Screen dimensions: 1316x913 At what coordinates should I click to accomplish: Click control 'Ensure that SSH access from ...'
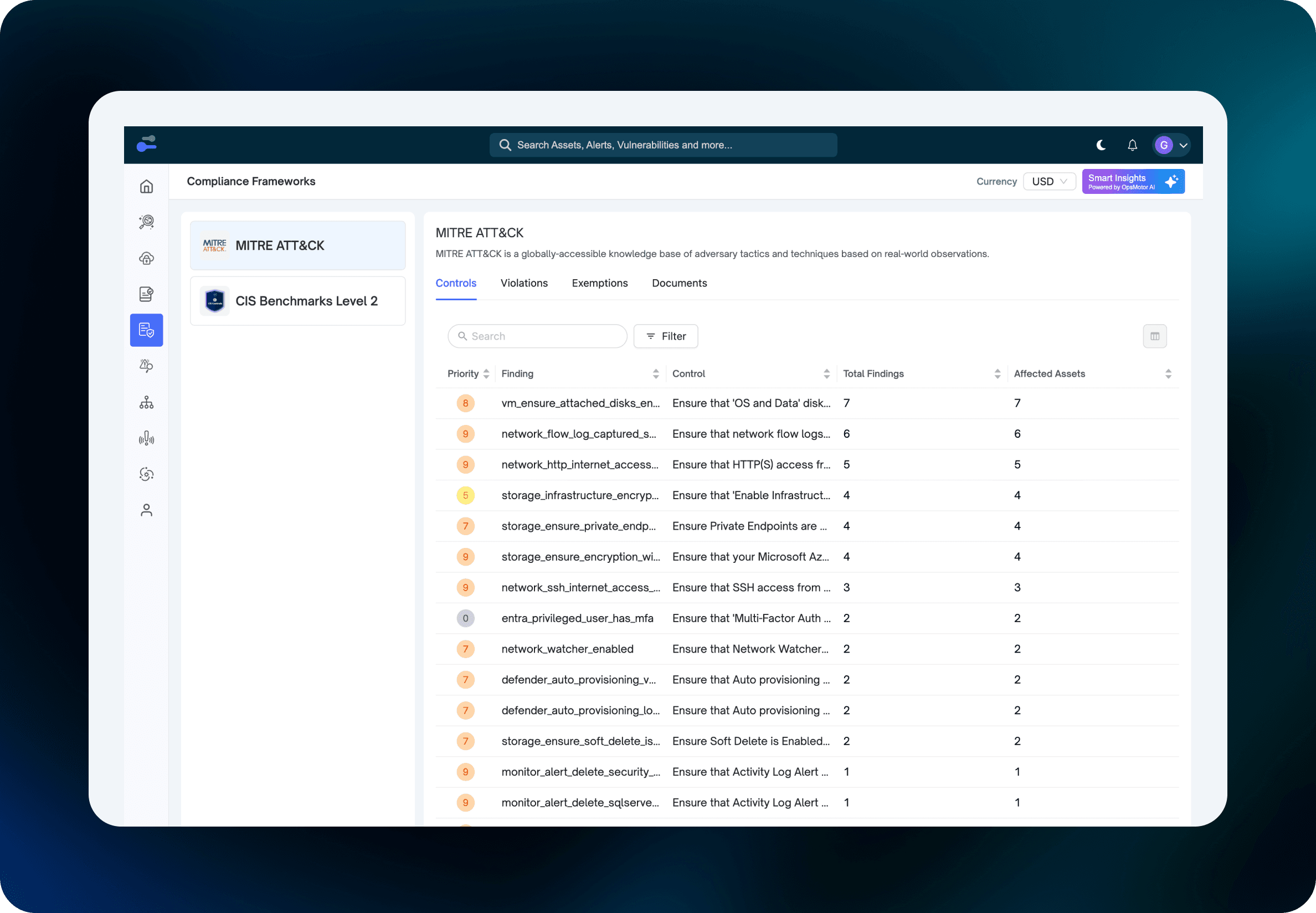tap(751, 587)
